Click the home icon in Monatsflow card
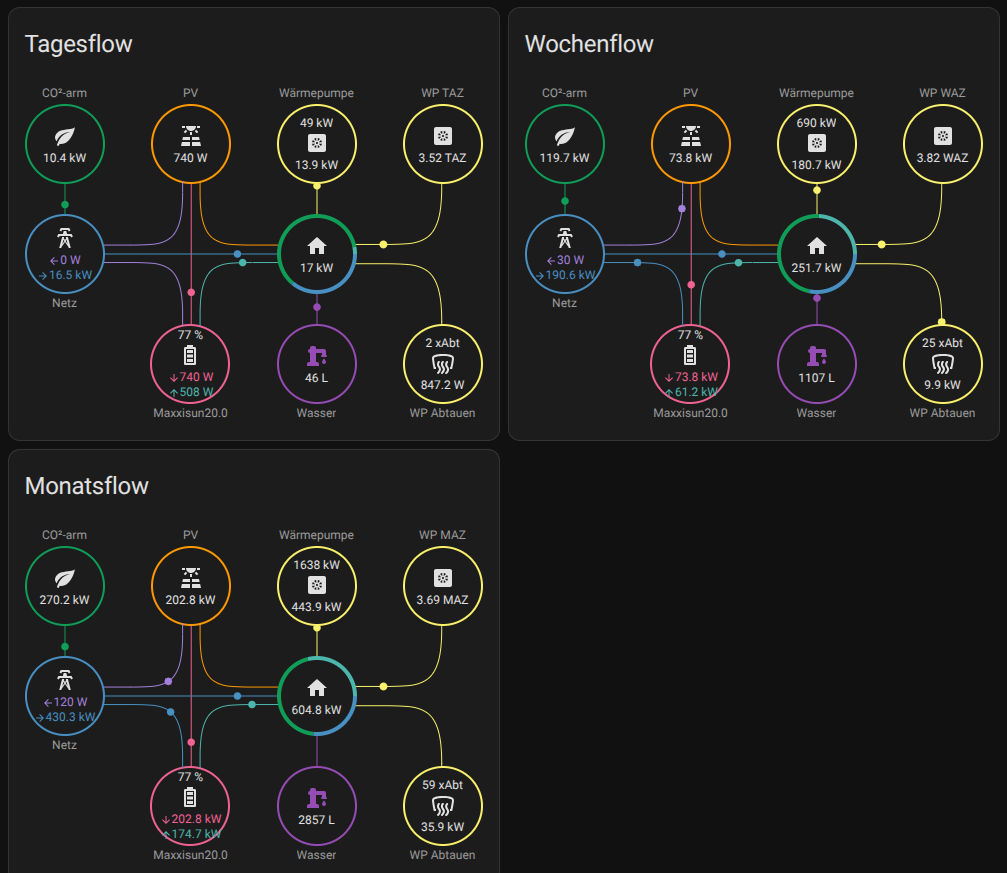Screen dimensions: 1007x873 (317, 687)
